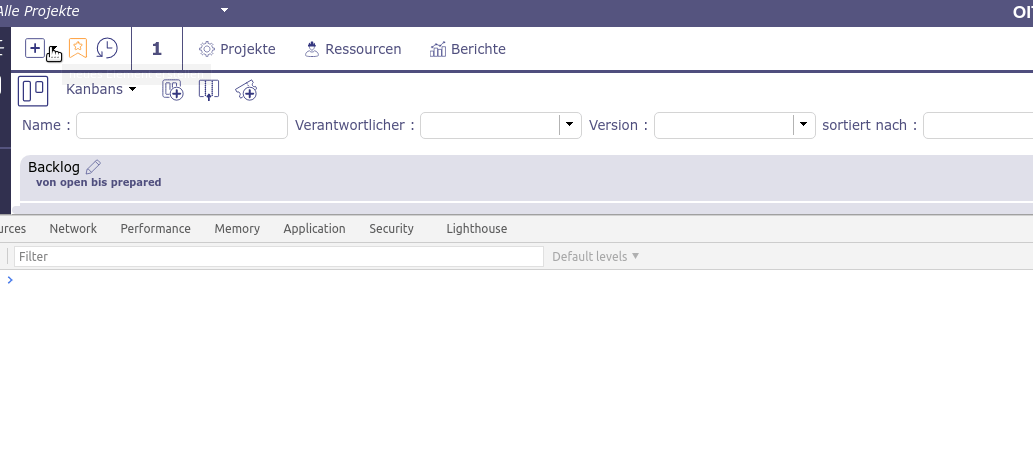
Task: Open the history clock icon
Action: 106,48
